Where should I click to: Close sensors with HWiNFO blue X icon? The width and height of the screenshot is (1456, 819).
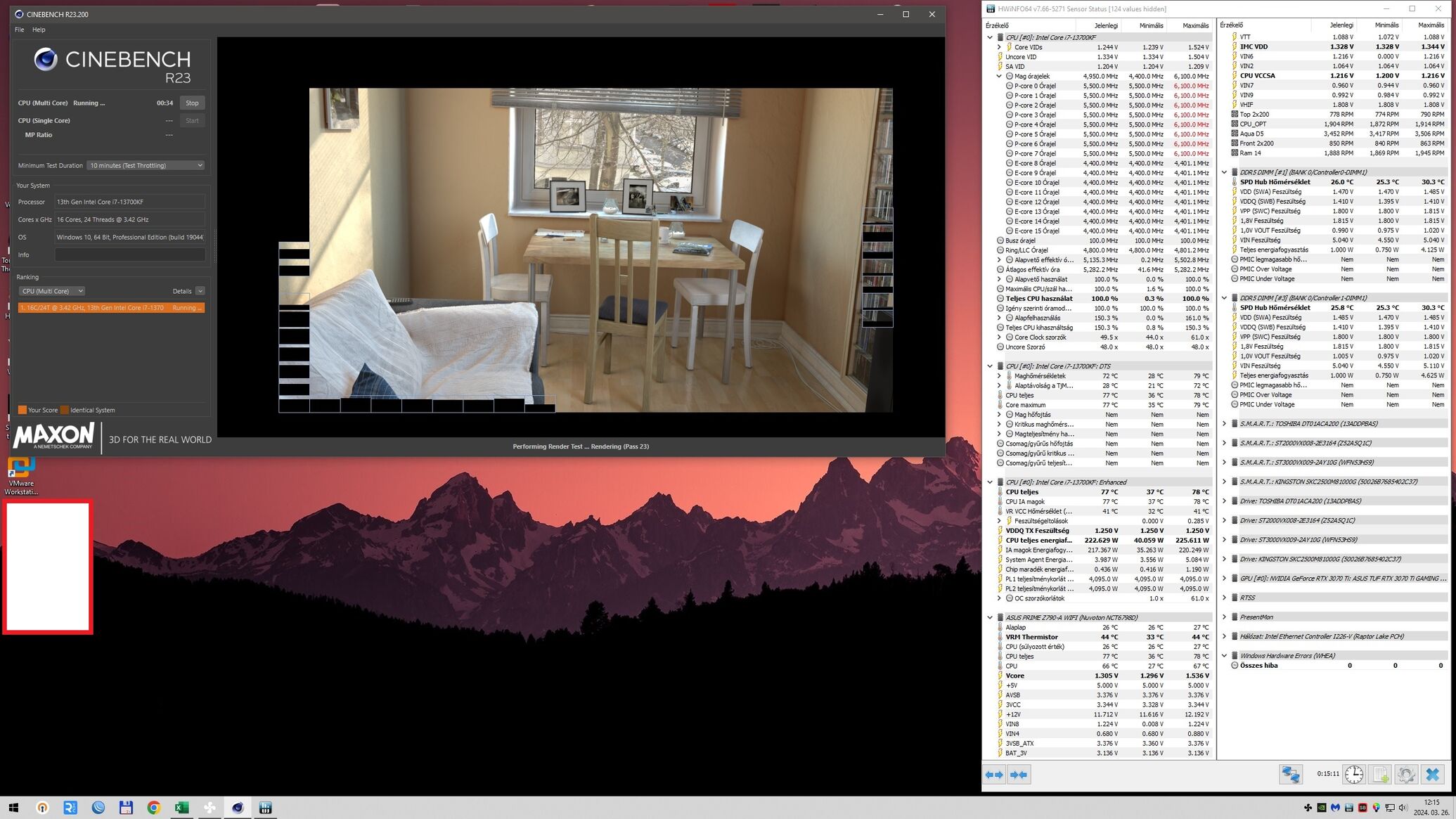coord(1433,775)
